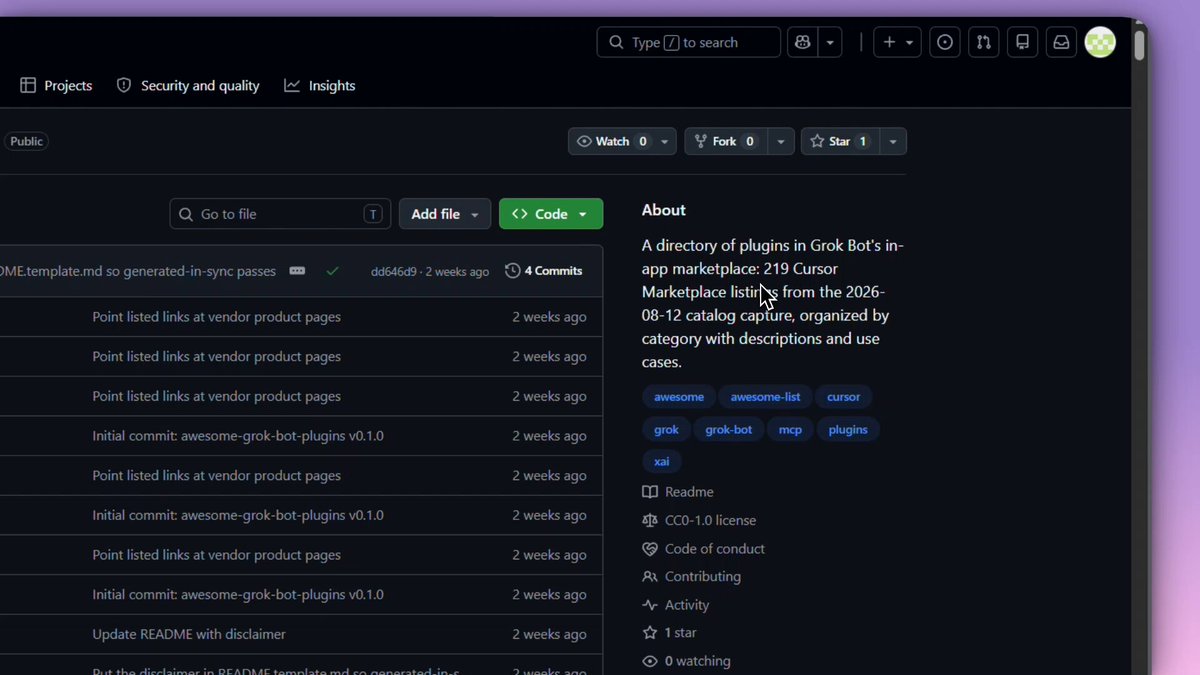Open the Copilot icon in header
Viewport: 1200px width, 675px height.
point(803,42)
